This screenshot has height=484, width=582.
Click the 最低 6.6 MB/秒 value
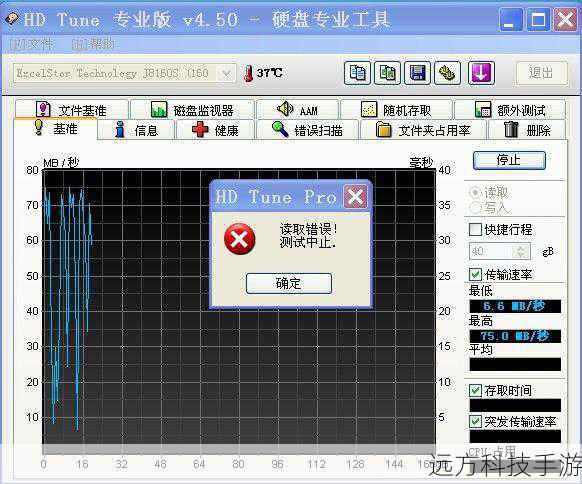tap(515, 306)
